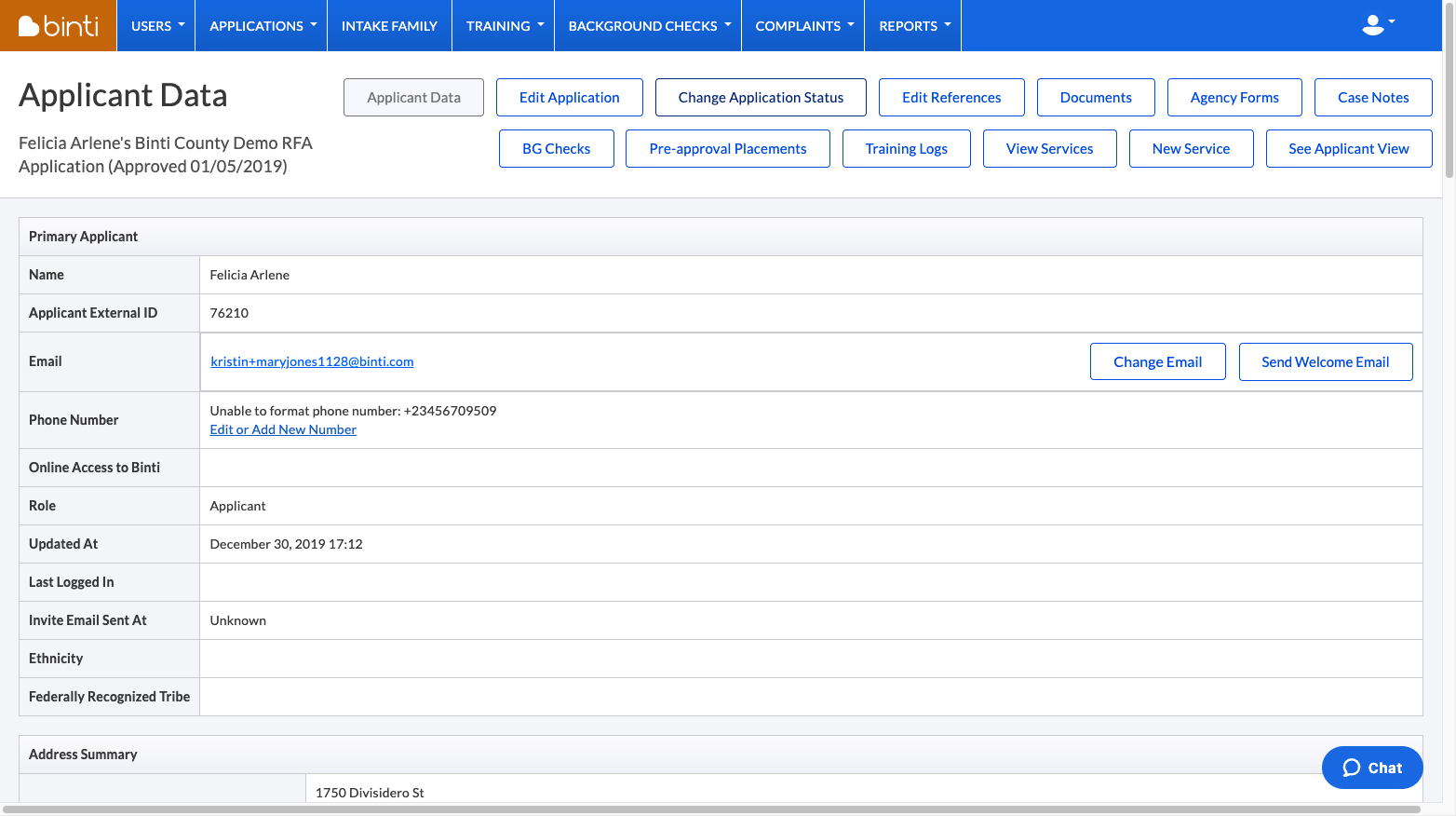Open Pre-approval Placements
Image resolution: width=1456 pixels, height=816 pixels.
click(728, 149)
